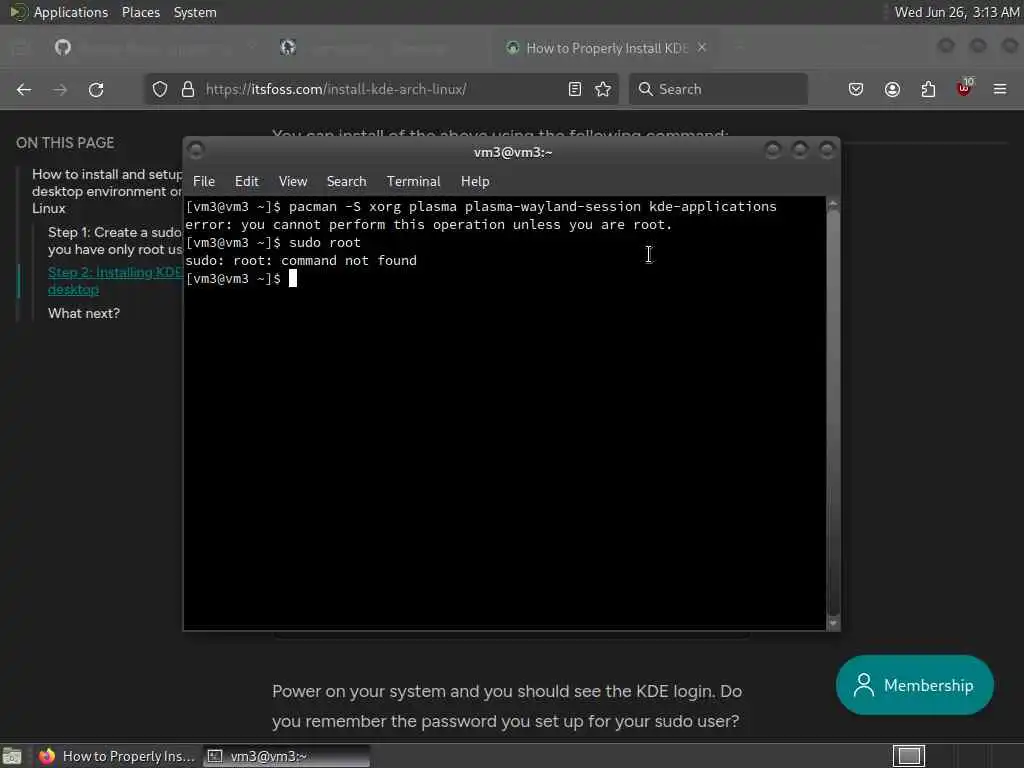
Task: Switch to Firefox taskbar entry How to Properly Ins...
Action: click(116, 756)
